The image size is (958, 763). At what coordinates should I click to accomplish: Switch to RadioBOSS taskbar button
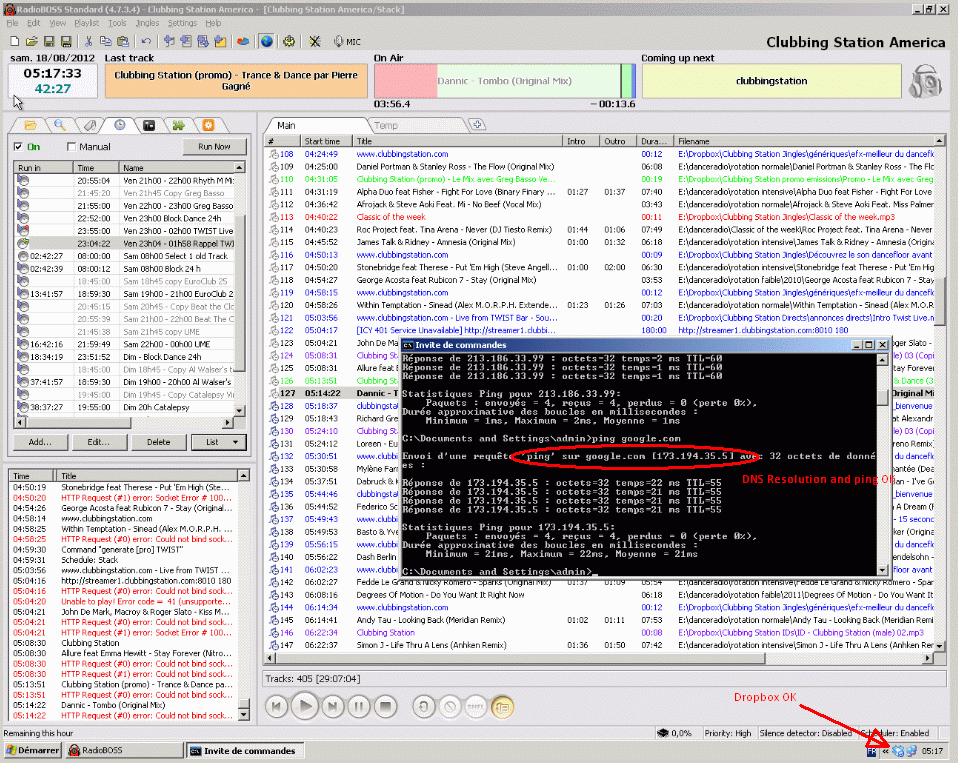pos(123,750)
